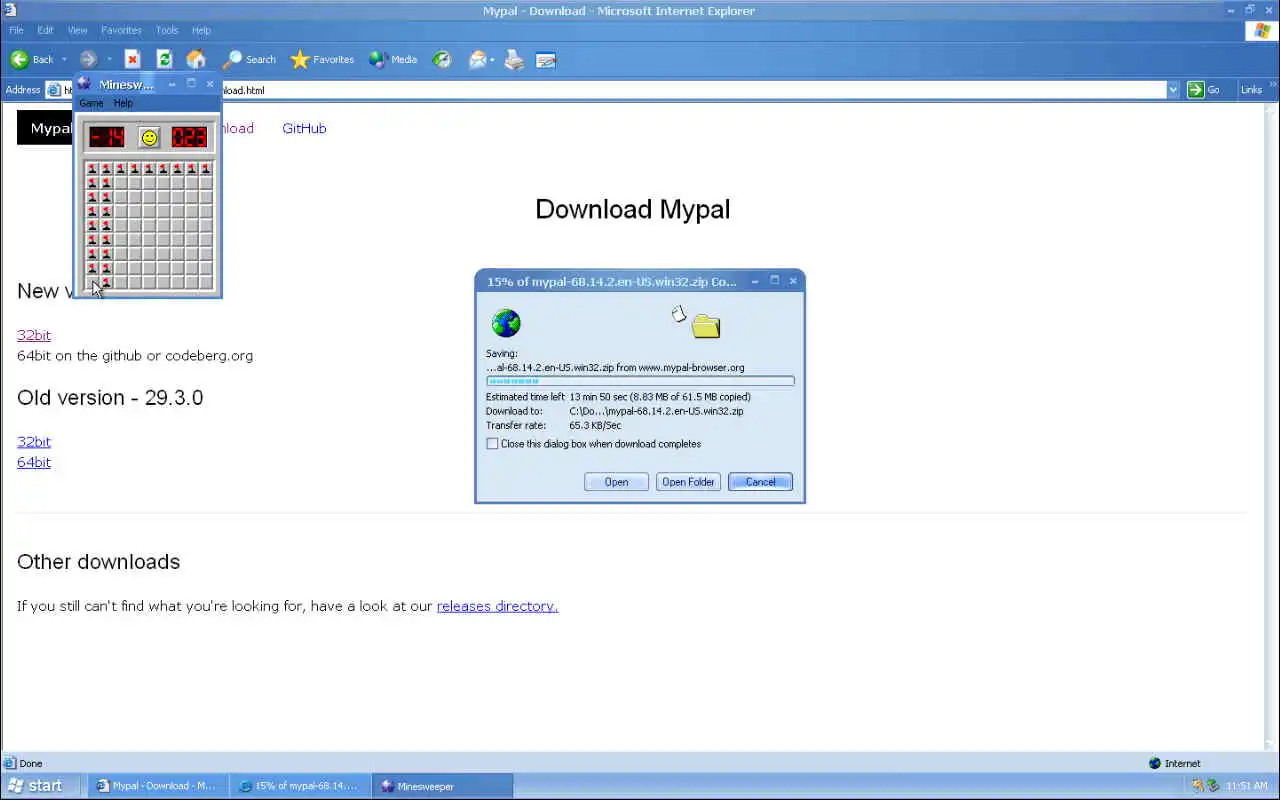Open the Help menu in Internet Explorer
The height and width of the screenshot is (800, 1280).
[x=201, y=30]
